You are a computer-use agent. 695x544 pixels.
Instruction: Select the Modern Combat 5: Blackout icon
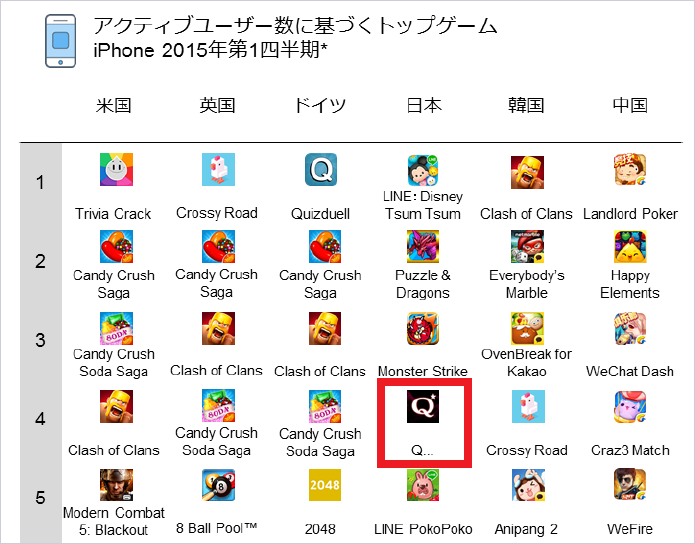coord(116,485)
